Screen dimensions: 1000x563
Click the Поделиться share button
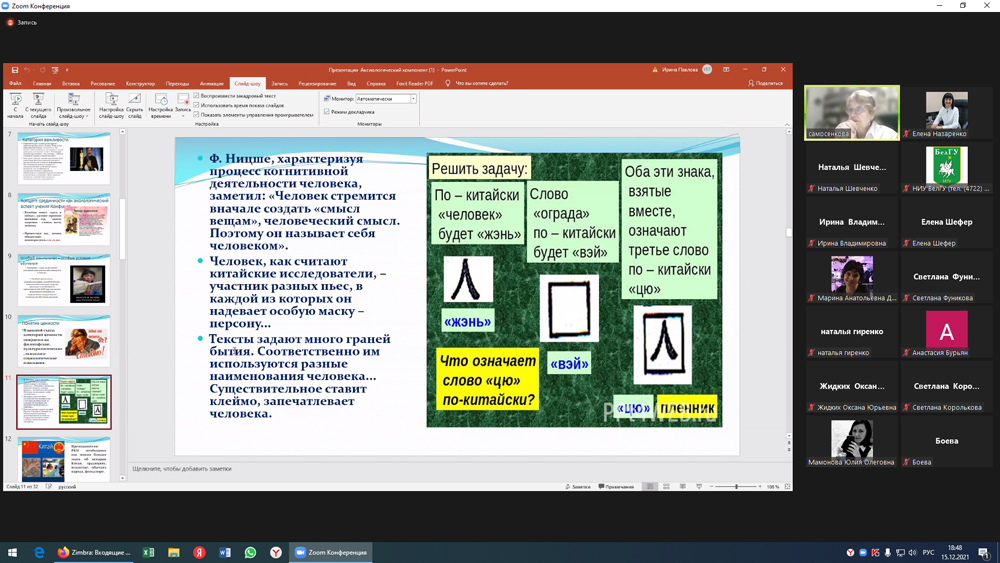(x=766, y=84)
